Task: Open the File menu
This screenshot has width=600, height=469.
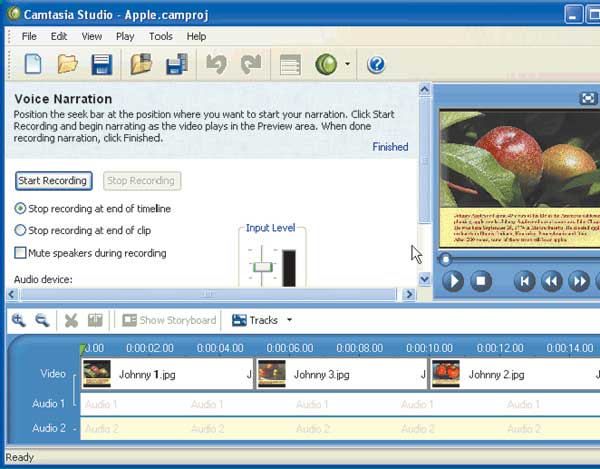Action: click(31, 36)
